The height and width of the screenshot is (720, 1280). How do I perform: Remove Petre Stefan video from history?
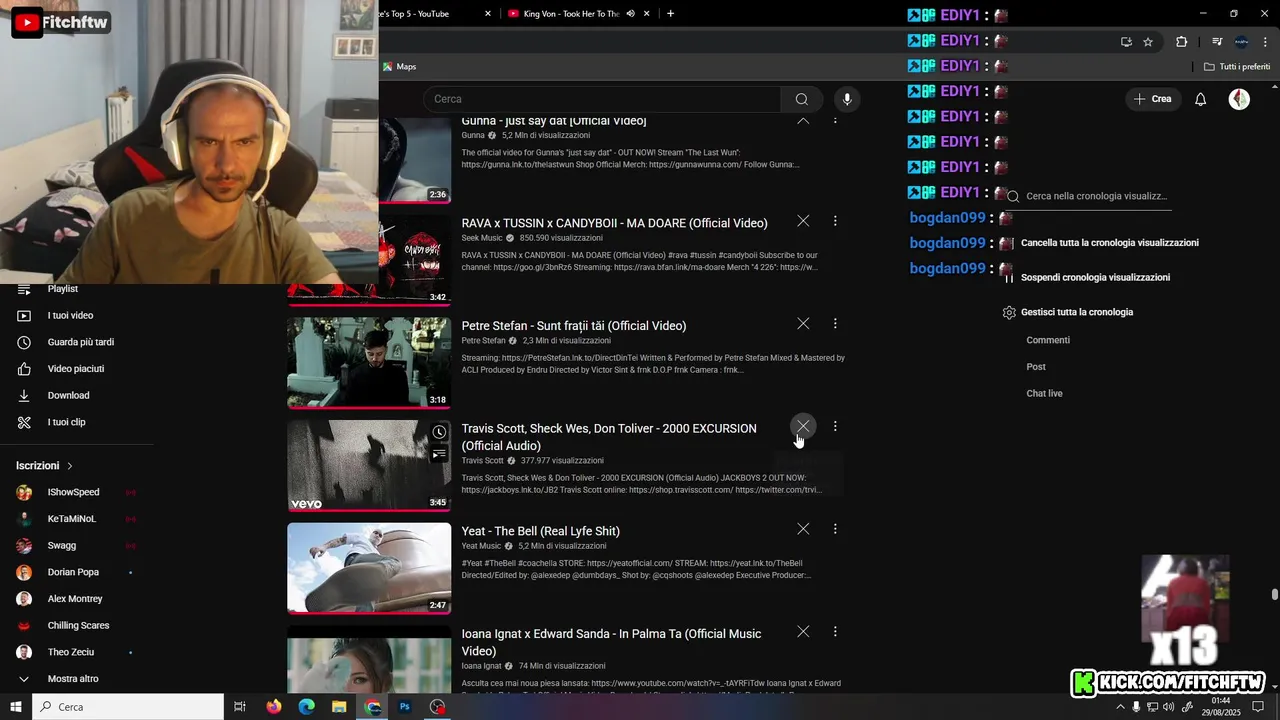pyautogui.click(x=803, y=323)
